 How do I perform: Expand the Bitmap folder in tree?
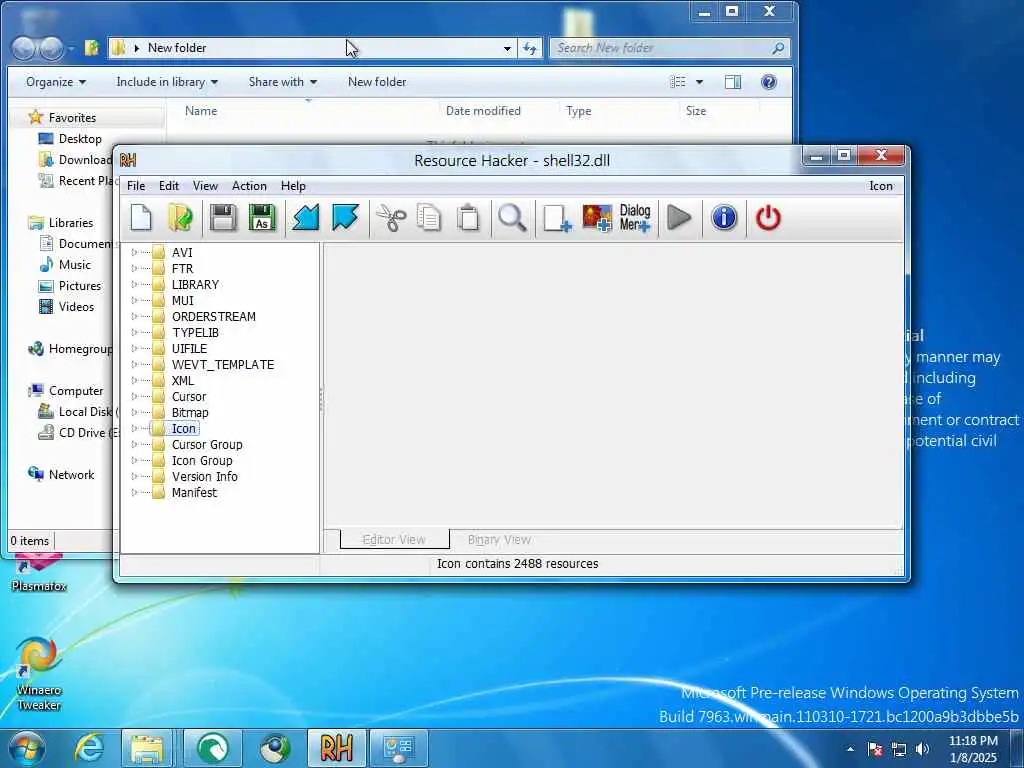point(134,412)
